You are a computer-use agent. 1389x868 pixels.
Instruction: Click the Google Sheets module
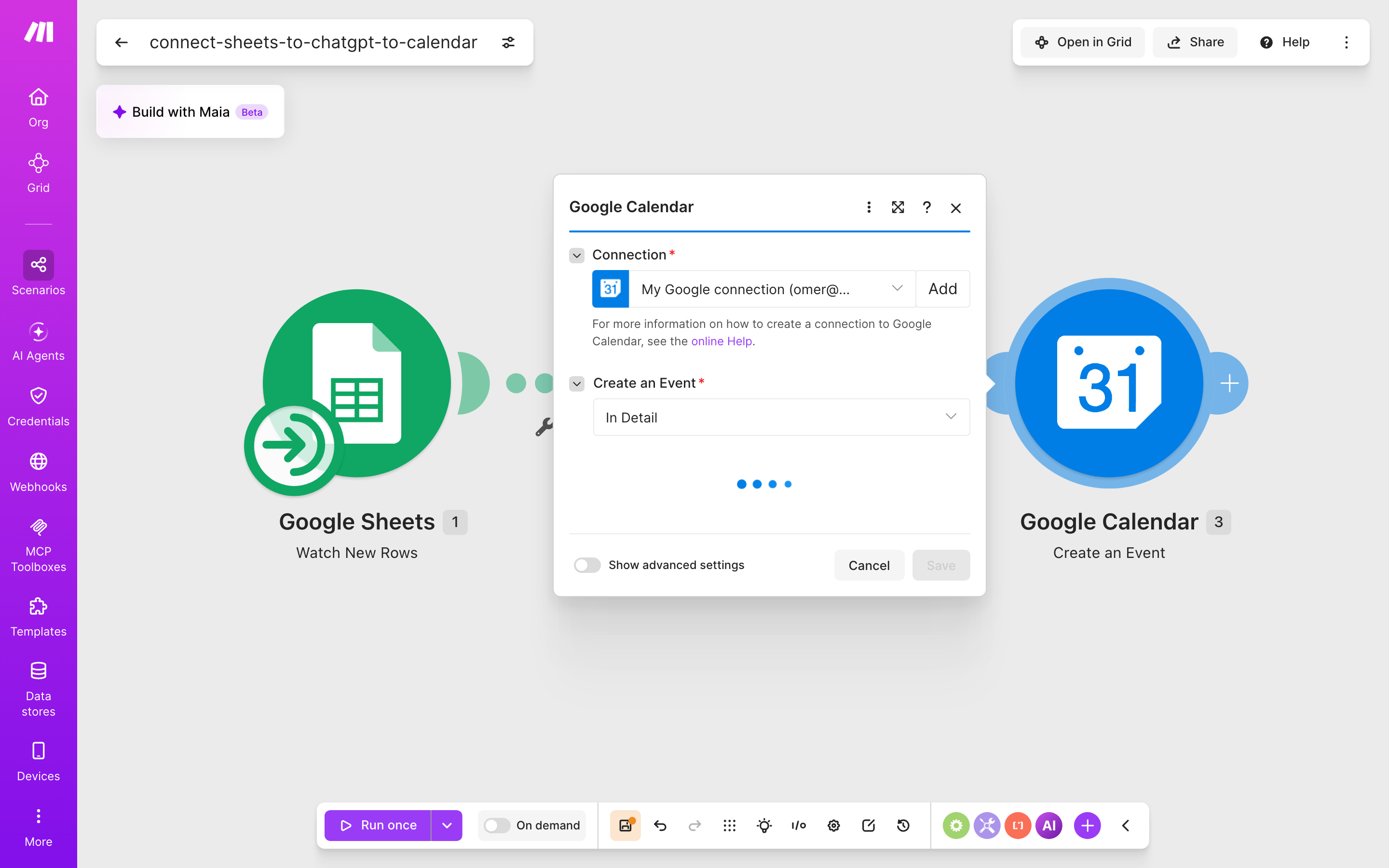[356, 383]
